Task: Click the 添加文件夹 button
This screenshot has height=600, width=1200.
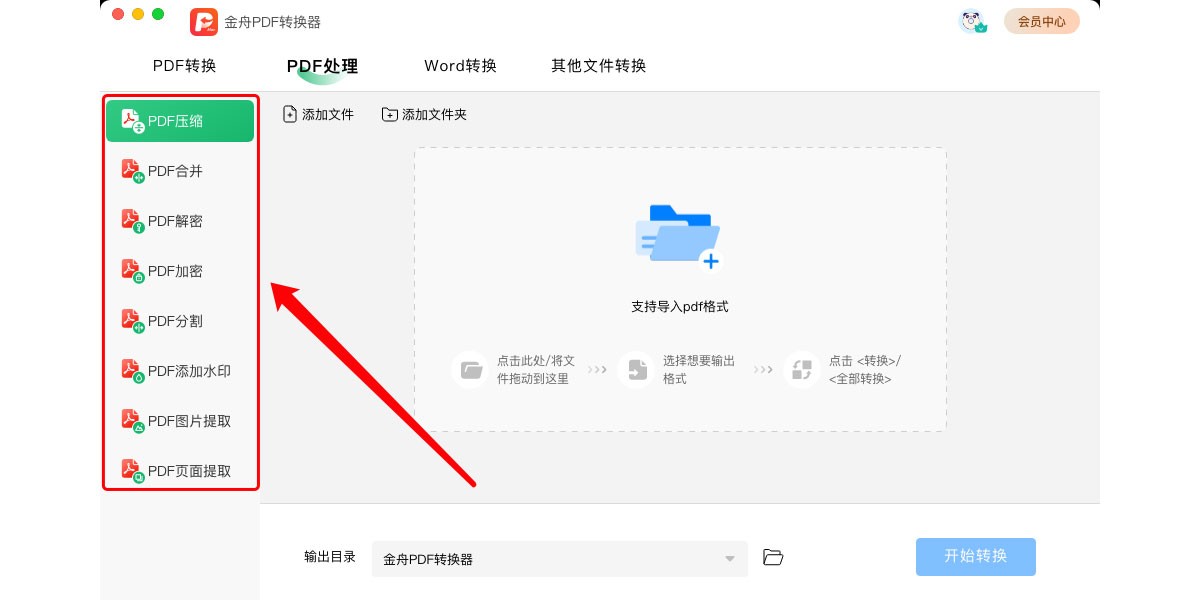Action: pos(424,114)
